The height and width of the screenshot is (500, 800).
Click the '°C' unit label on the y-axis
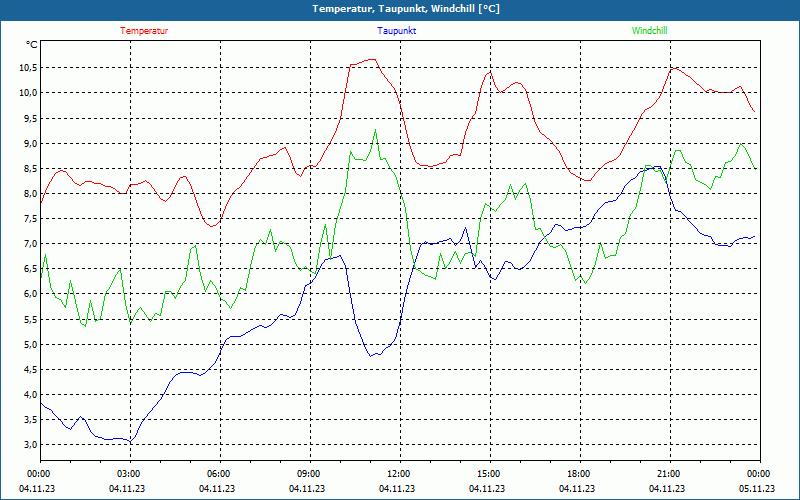click(x=32, y=45)
